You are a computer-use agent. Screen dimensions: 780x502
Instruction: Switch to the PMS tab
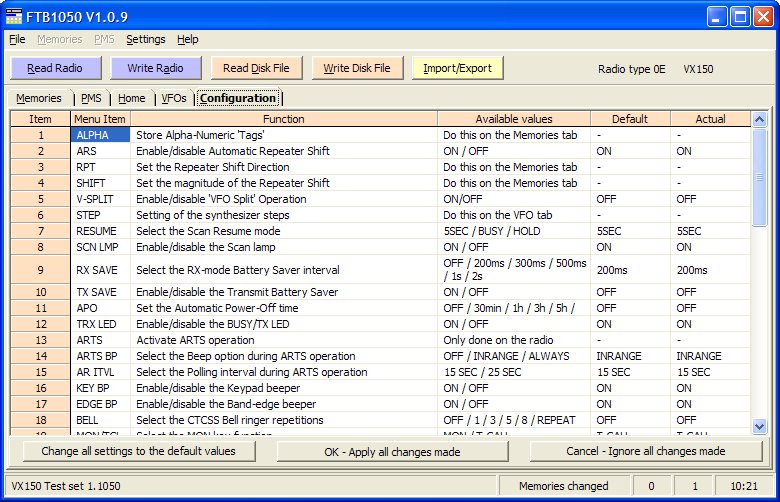[x=91, y=98]
